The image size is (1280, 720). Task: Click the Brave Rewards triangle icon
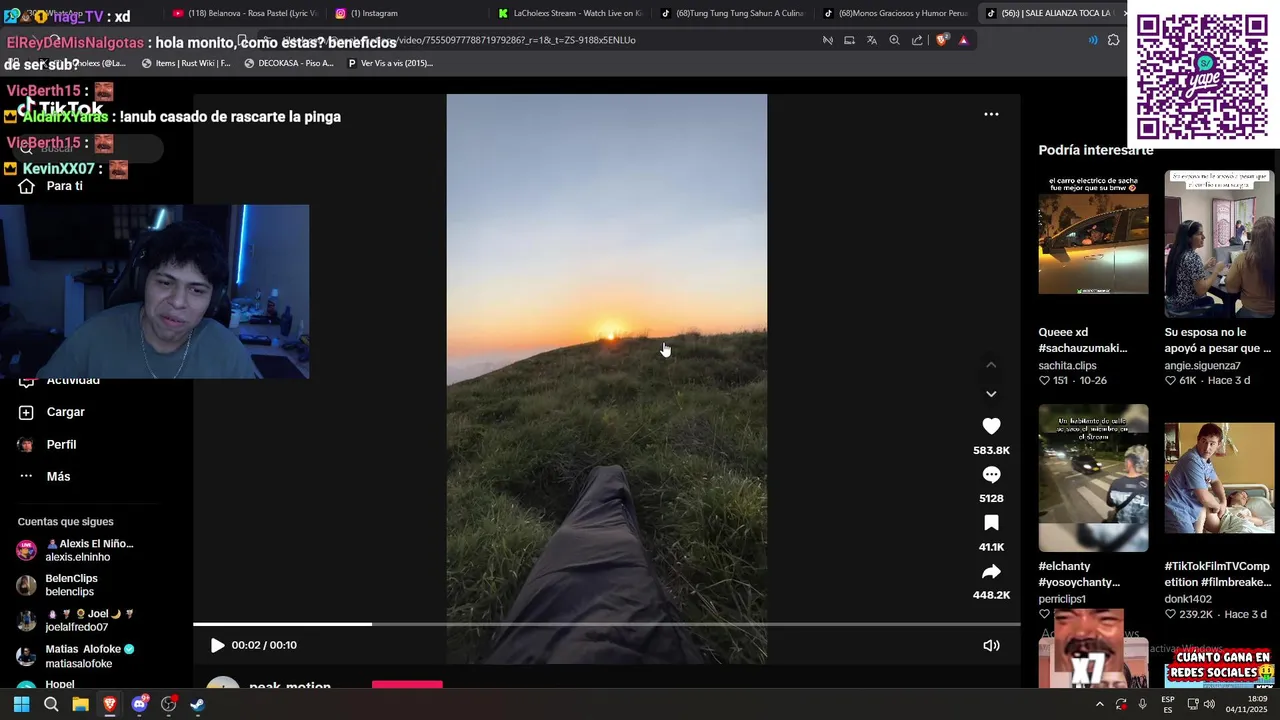click(x=963, y=40)
